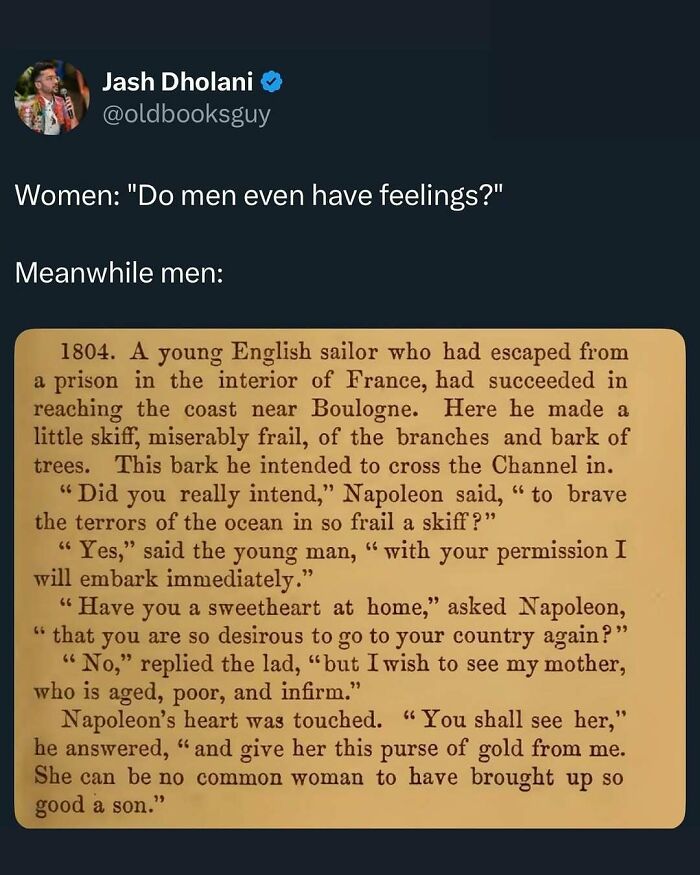Viewport: 700px width, 875px height.
Task: Click the @oldbooksguy handle
Action: coord(186,114)
